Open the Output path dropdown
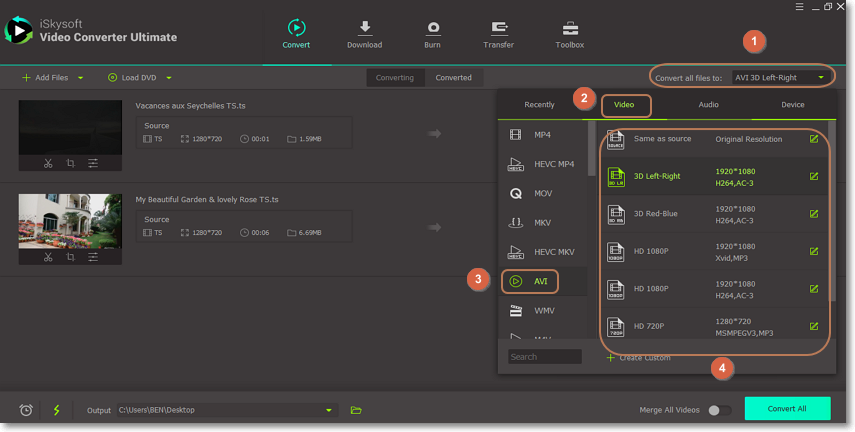The width and height of the screenshot is (855, 432). [328, 410]
